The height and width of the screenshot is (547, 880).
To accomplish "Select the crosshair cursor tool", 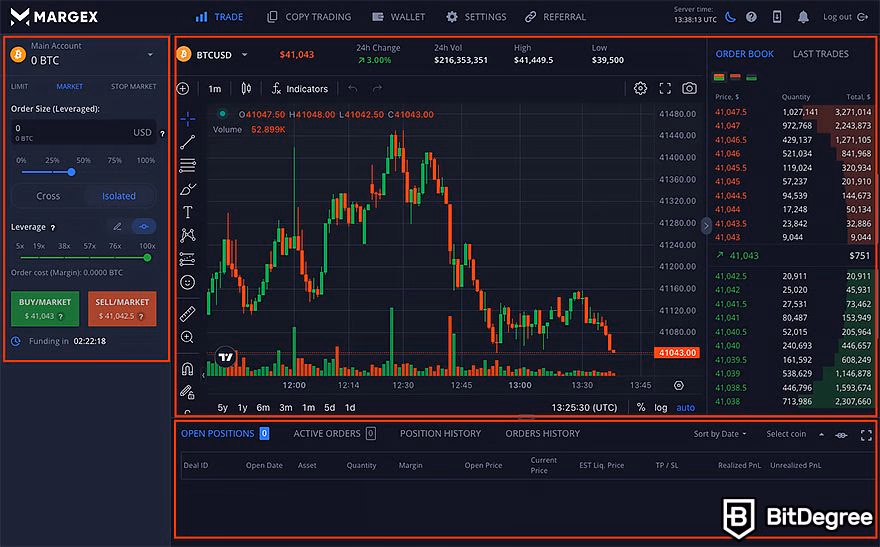I will pyautogui.click(x=187, y=119).
